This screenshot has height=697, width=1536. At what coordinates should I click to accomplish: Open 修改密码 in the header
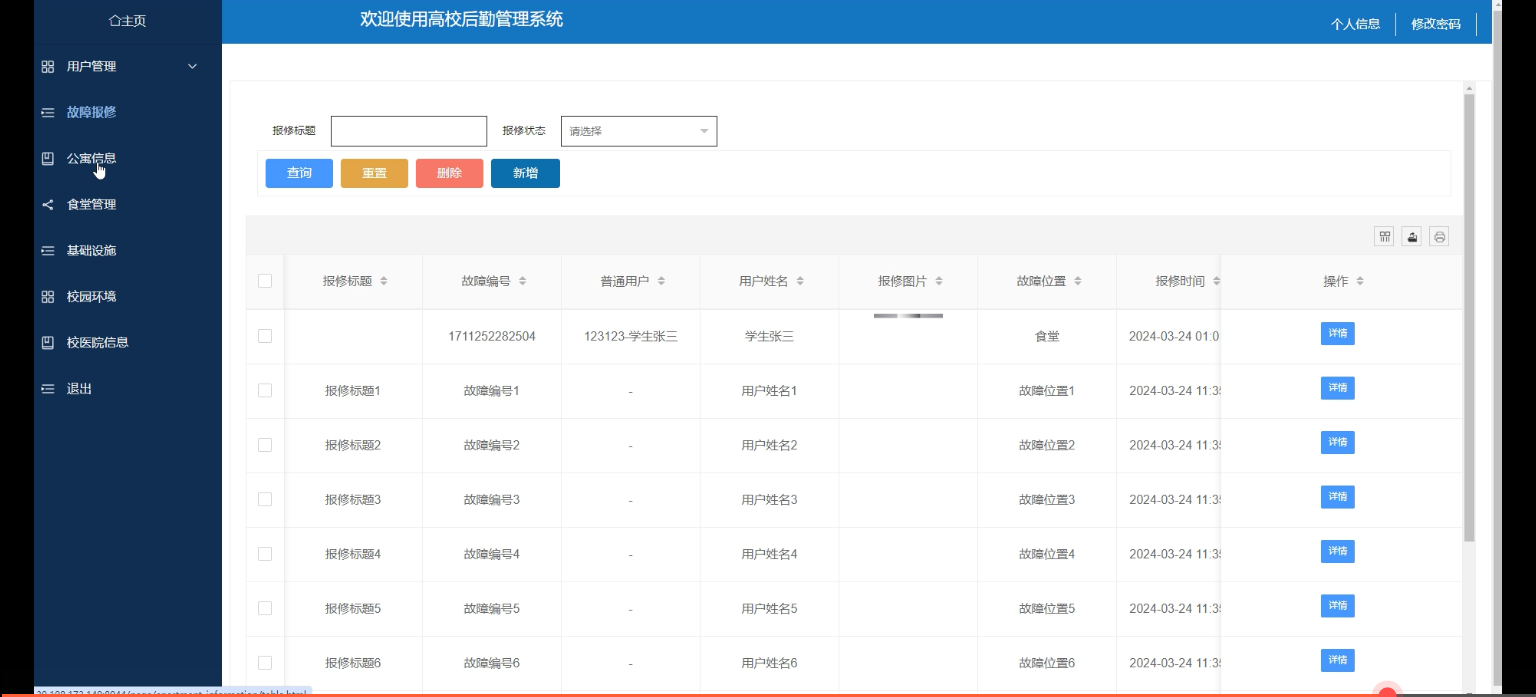1436,24
